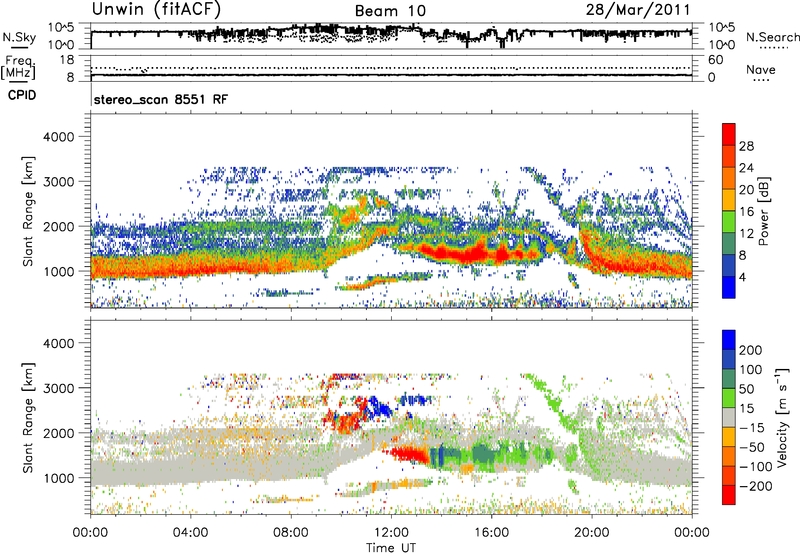800x554 pixels.
Task: Click the 'Power [dB]' colorbar title
Action: [764, 211]
